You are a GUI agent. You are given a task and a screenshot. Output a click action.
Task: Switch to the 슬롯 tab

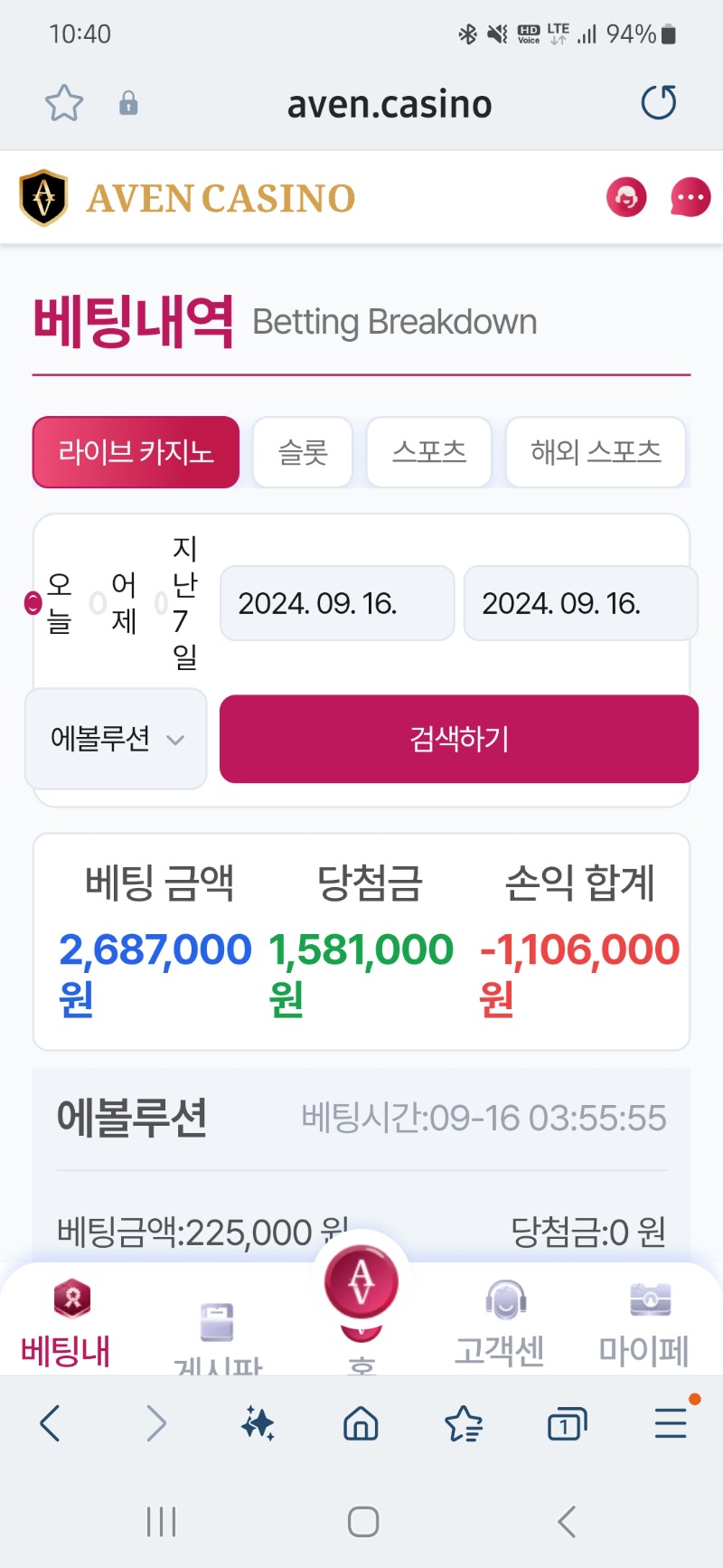pos(303,452)
